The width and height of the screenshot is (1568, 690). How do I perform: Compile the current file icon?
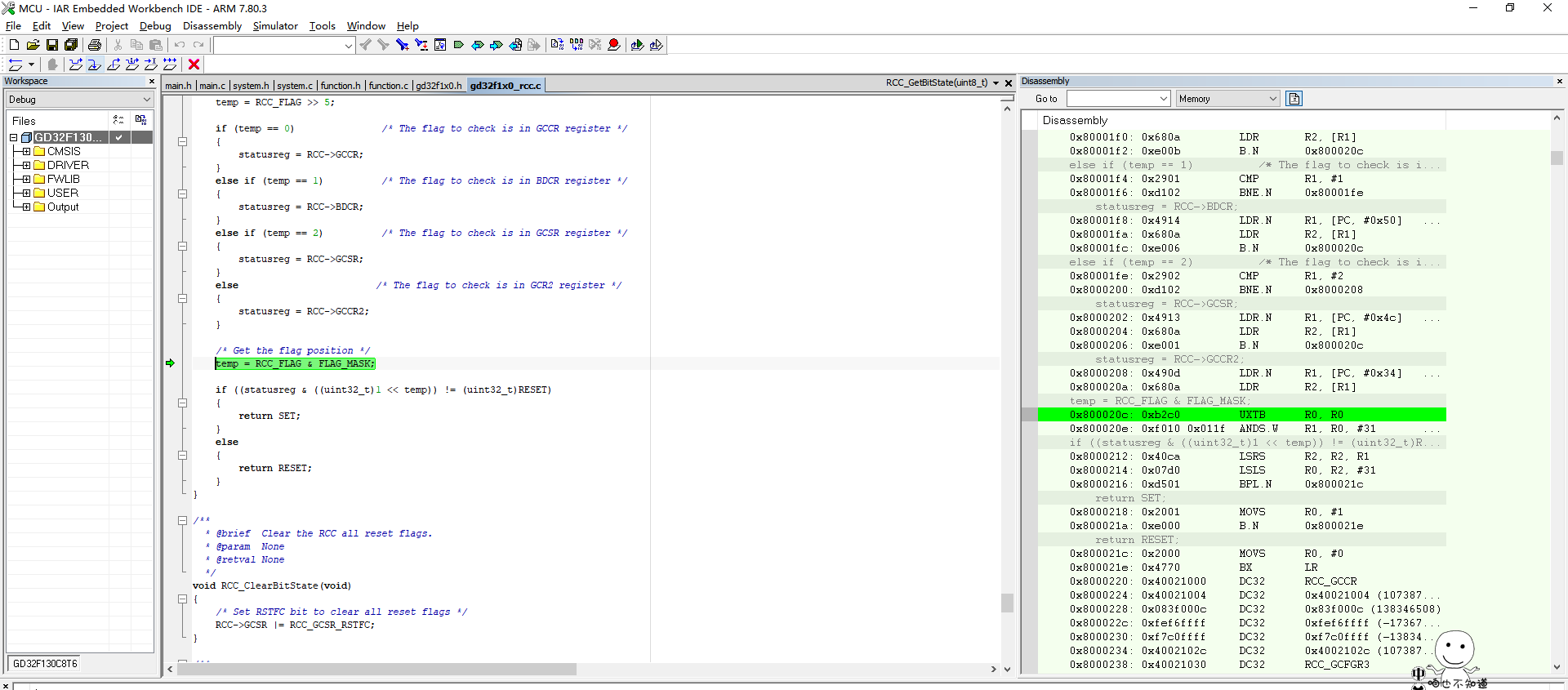(557, 45)
